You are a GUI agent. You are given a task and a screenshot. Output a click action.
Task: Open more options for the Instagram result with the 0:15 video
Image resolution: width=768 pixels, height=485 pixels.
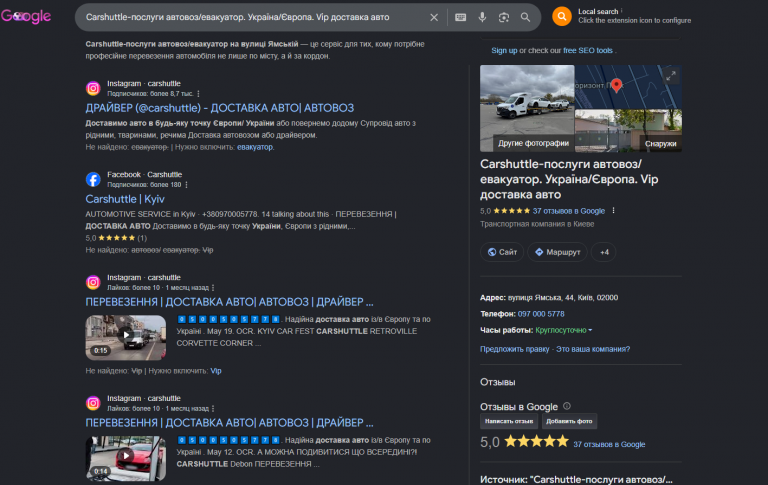213,288
